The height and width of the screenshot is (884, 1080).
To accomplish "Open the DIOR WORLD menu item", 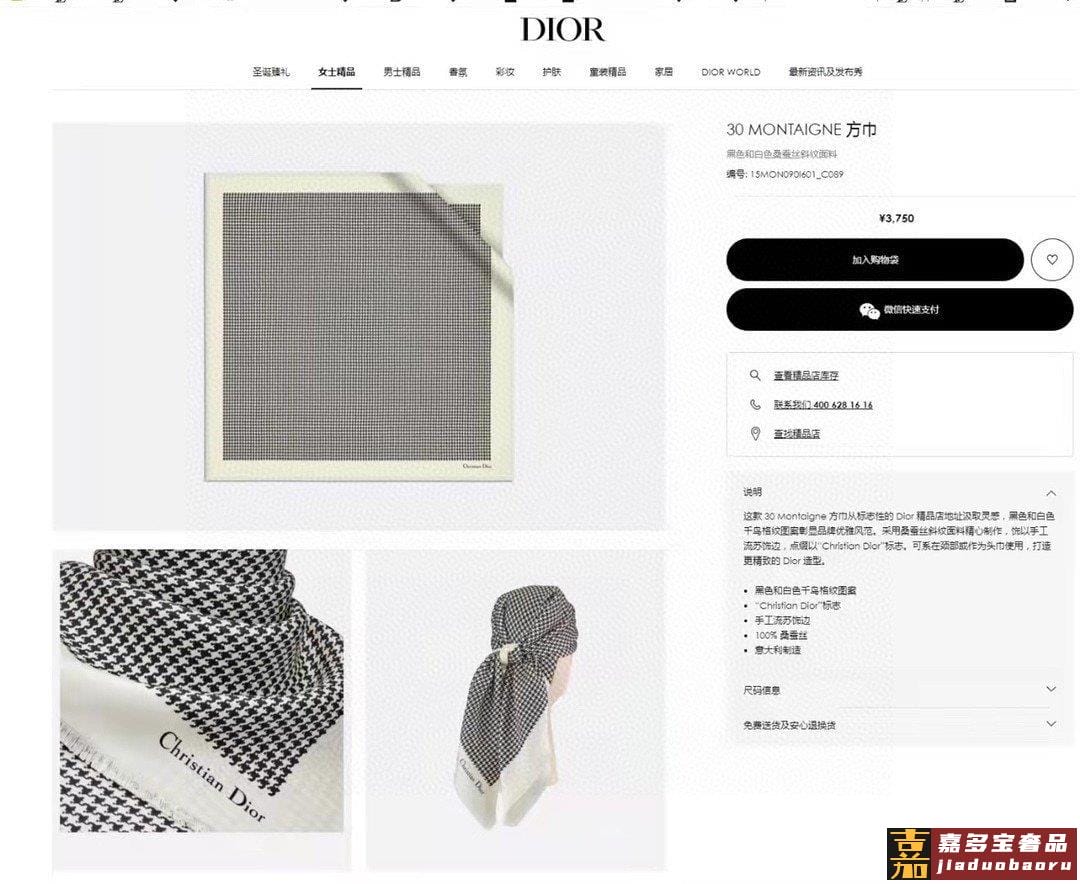I will tap(731, 72).
